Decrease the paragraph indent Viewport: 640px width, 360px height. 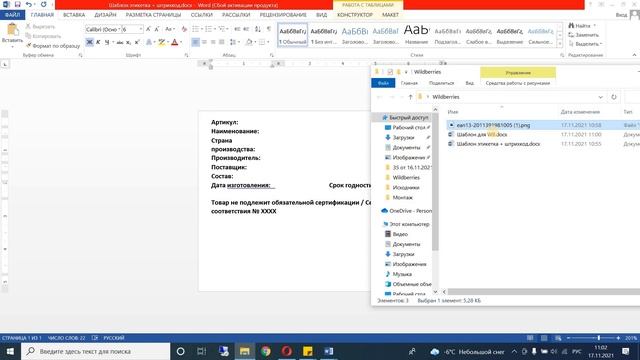coord(237,29)
